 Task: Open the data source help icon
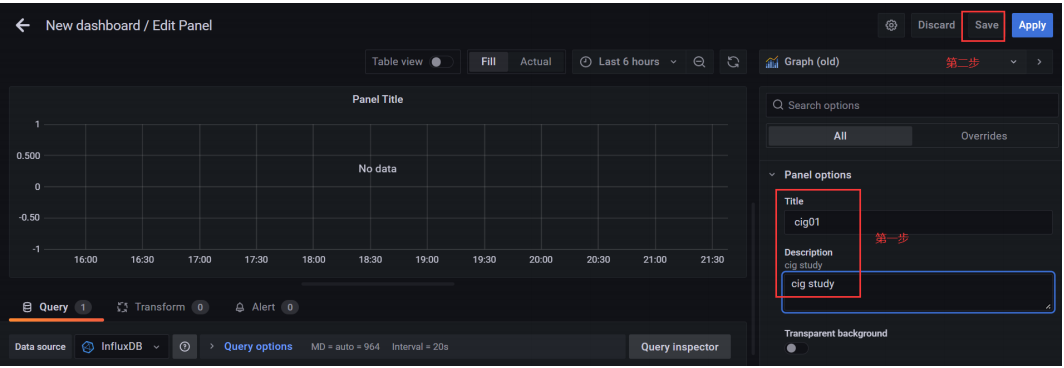(x=185, y=346)
